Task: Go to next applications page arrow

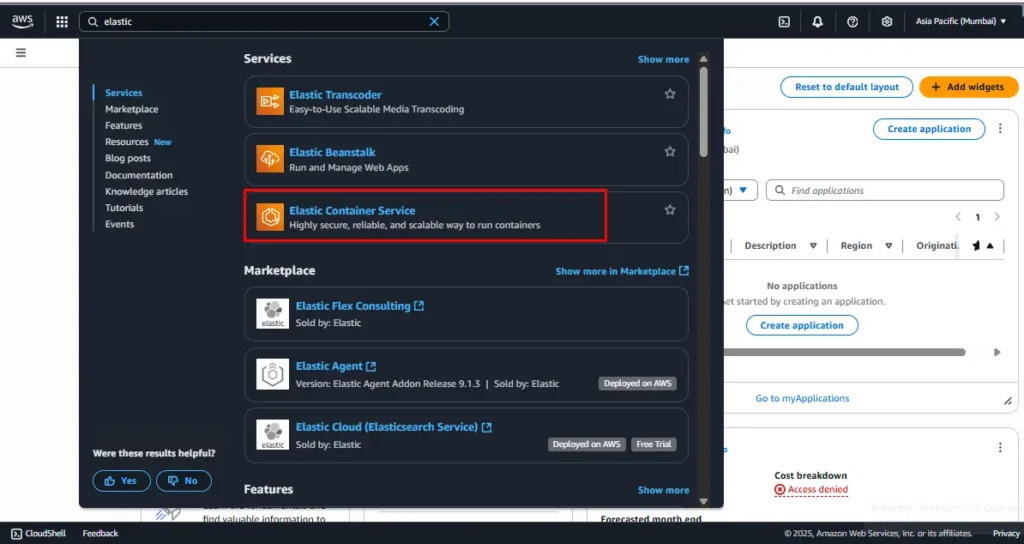Action: click(x=997, y=217)
